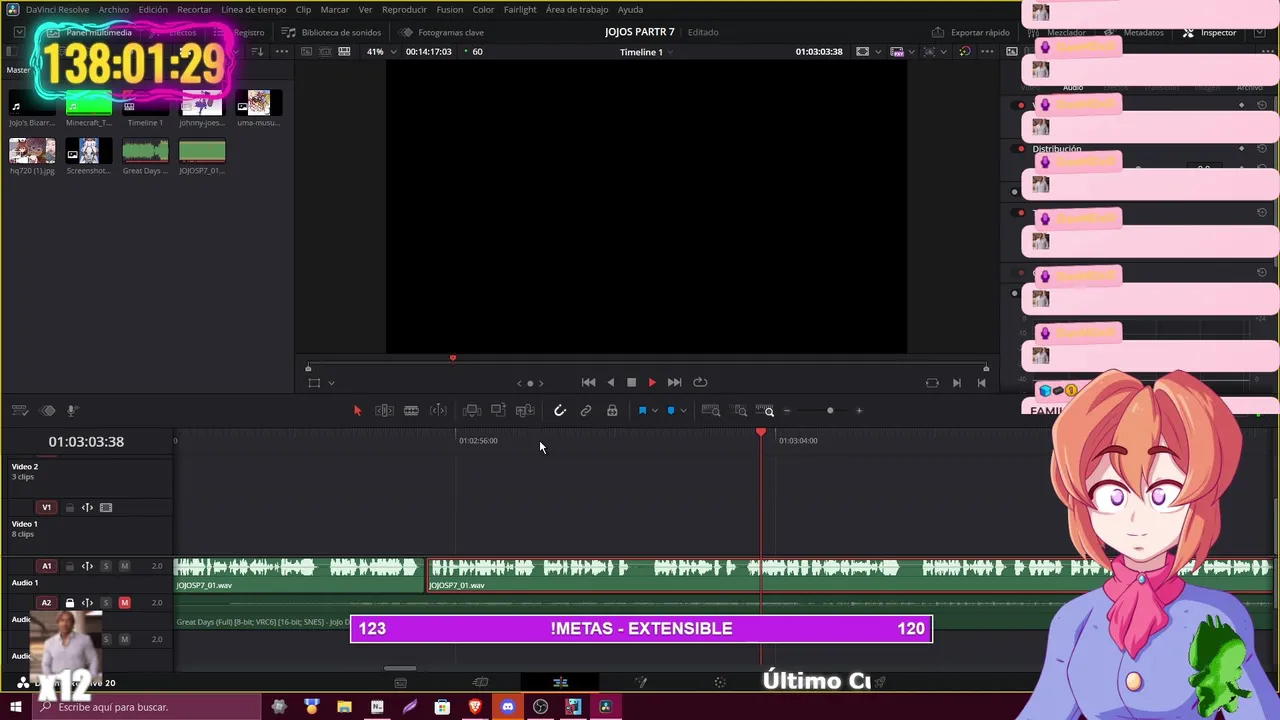
Task: Adjust the timeline zoom slider handle
Action: tap(830, 411)
